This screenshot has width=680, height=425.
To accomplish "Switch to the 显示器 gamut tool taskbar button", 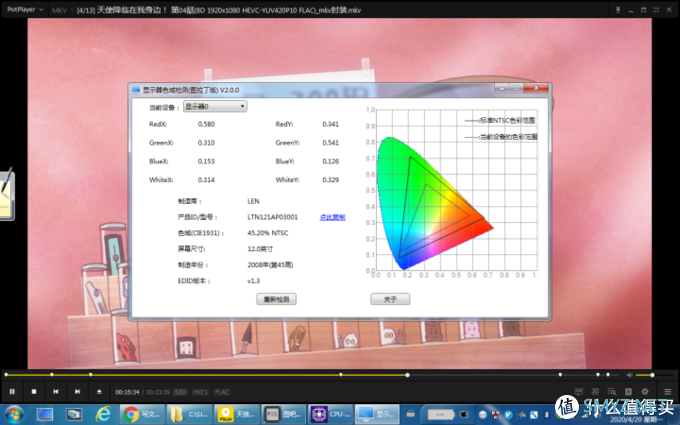I will point(376,414).
